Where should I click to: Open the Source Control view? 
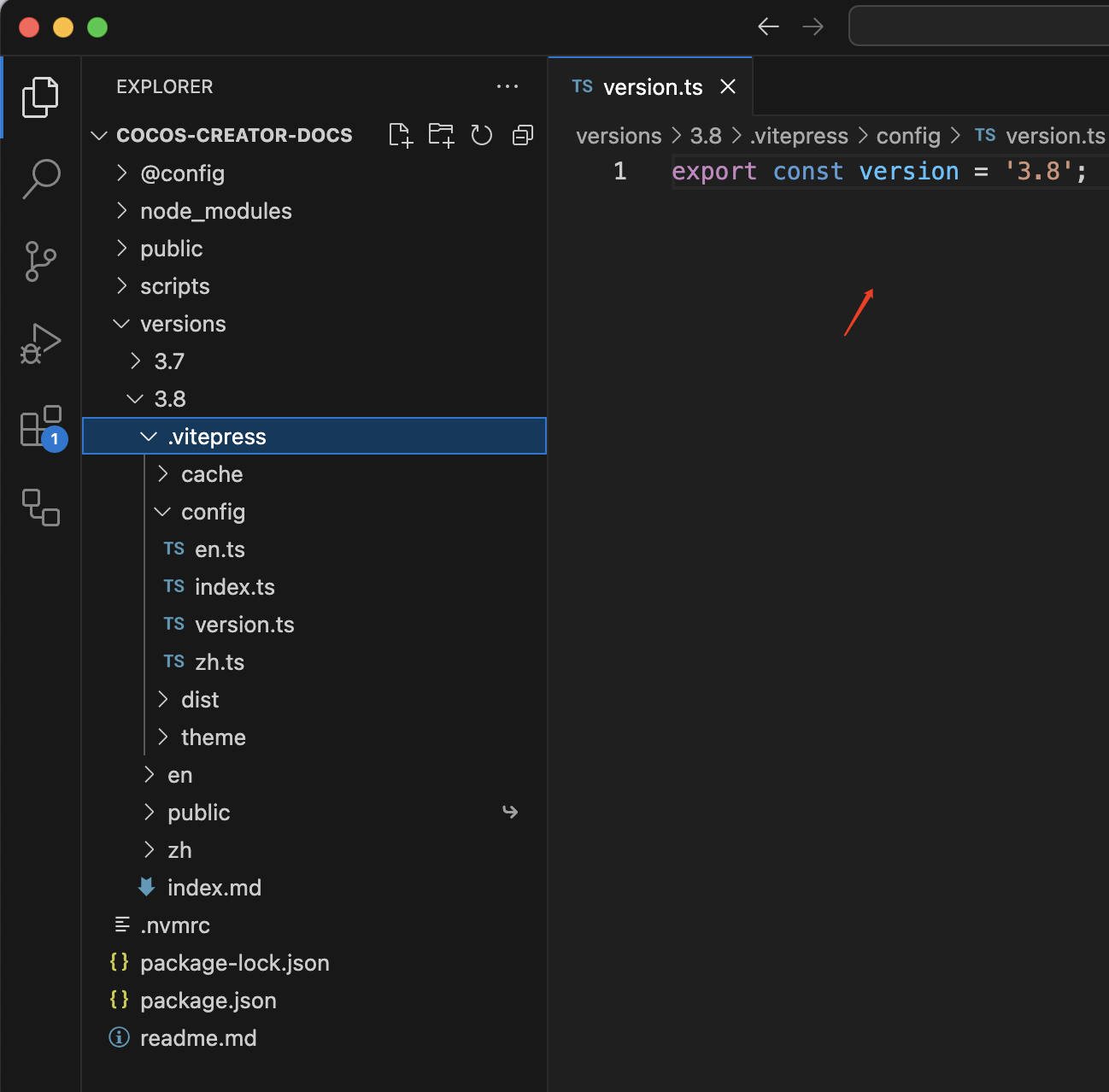(x=40, y=261)
